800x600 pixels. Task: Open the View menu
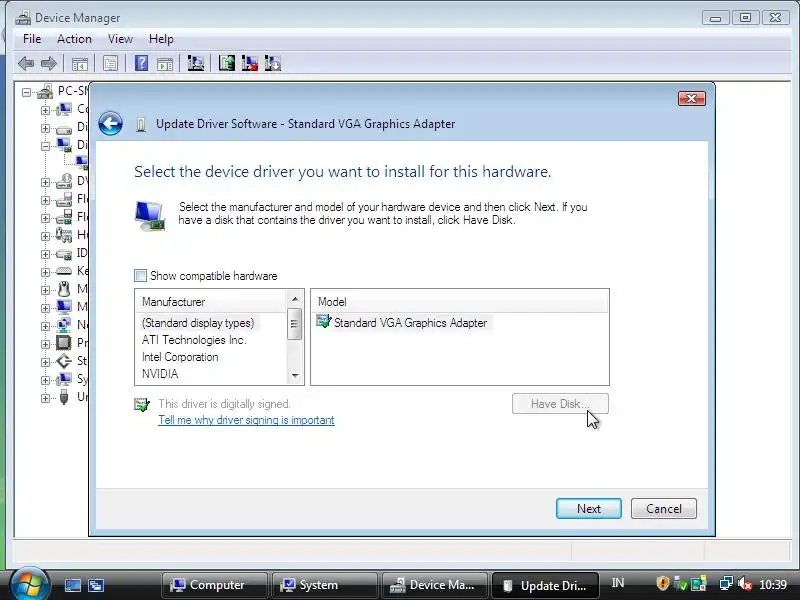[120, 39]
